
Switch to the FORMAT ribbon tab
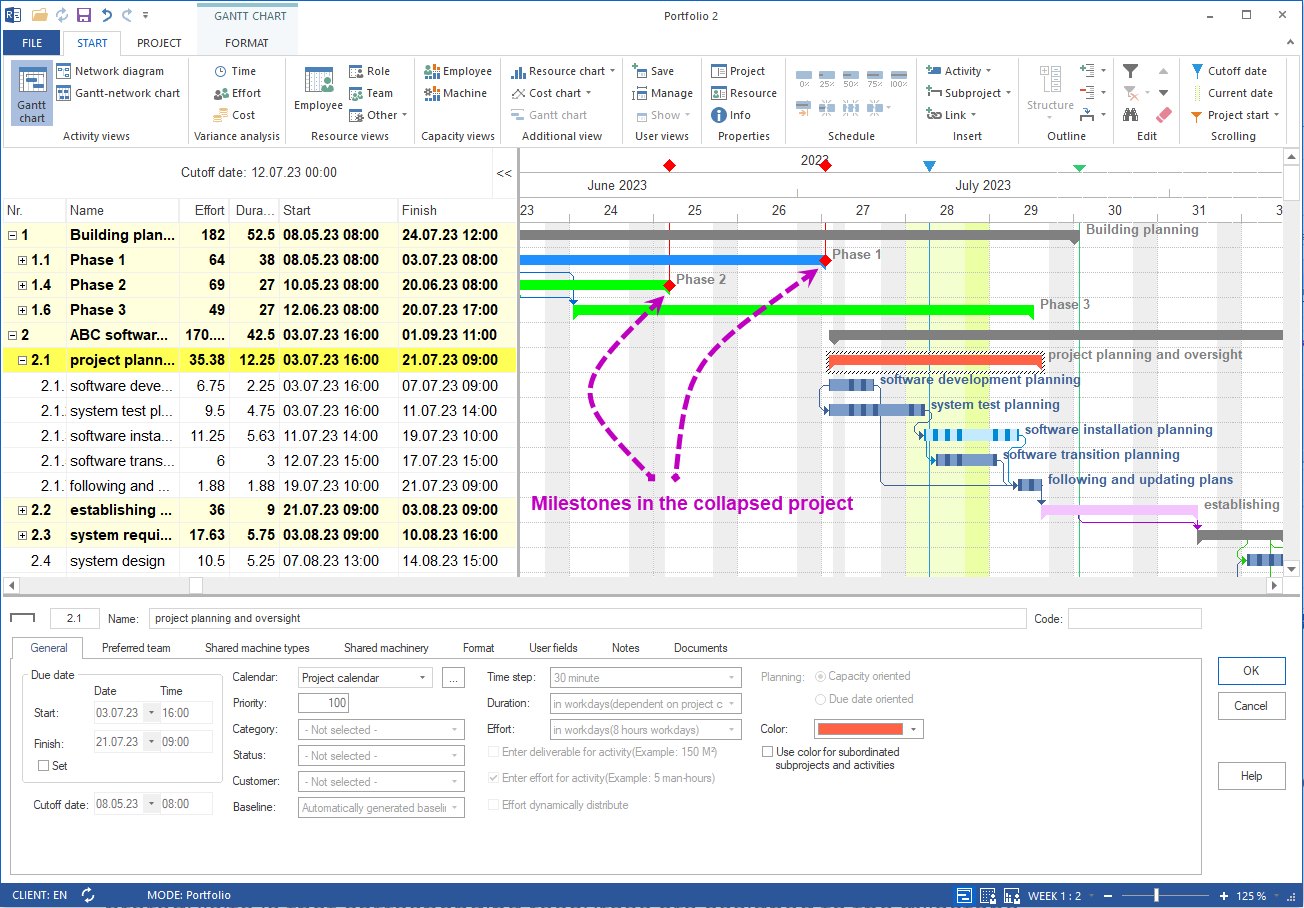(247, 43)
